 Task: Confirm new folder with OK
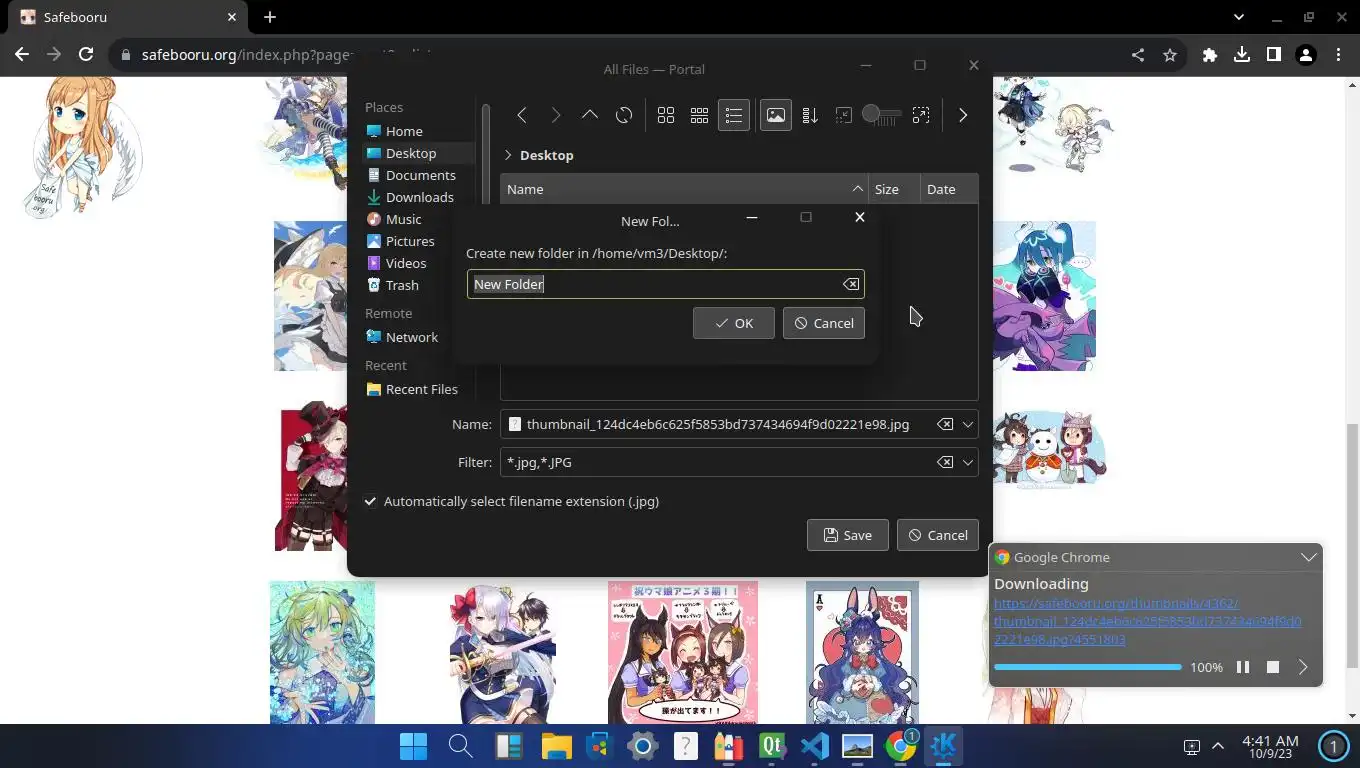click(x=733, y=323)
